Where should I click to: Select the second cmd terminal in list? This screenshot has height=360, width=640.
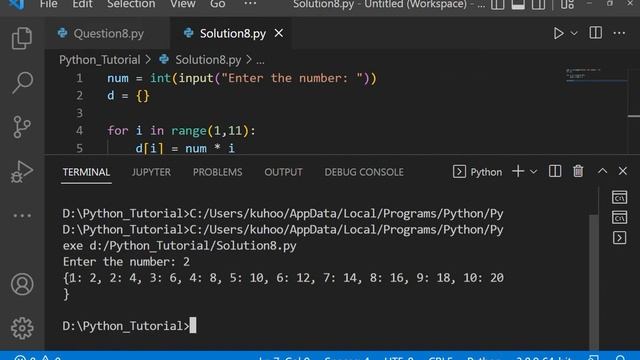click(x=619, y=218)
